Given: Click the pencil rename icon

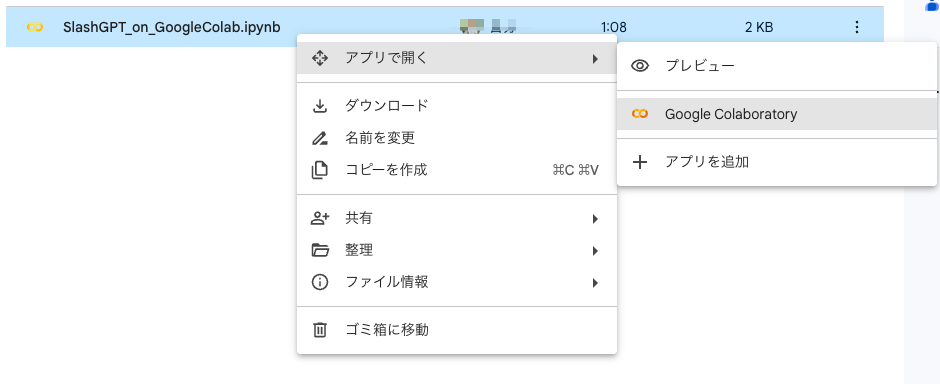Looking at the screenshot, I should pyautogui.click(x=320, y=138).
